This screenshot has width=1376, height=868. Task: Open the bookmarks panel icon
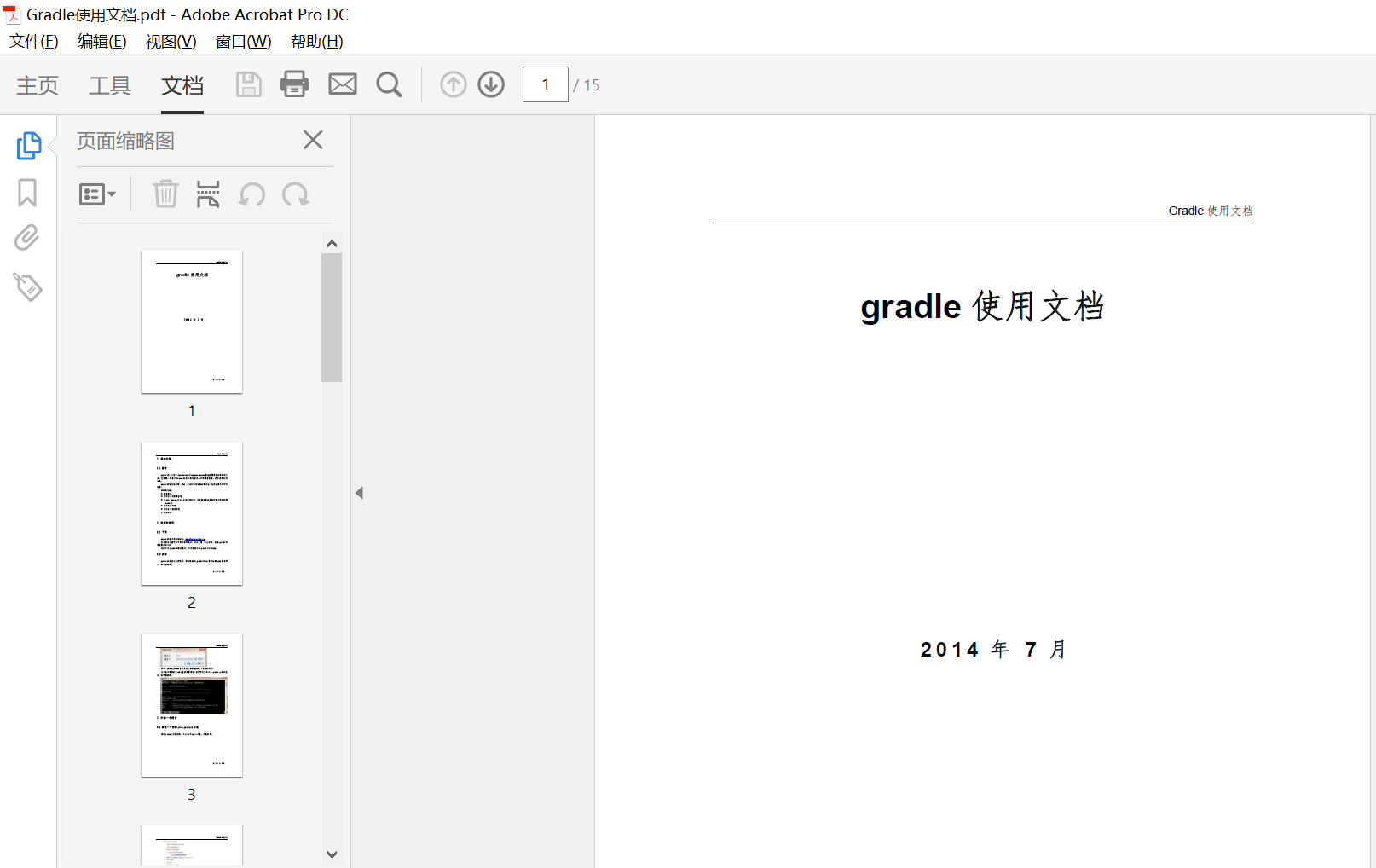click(27, 193)
